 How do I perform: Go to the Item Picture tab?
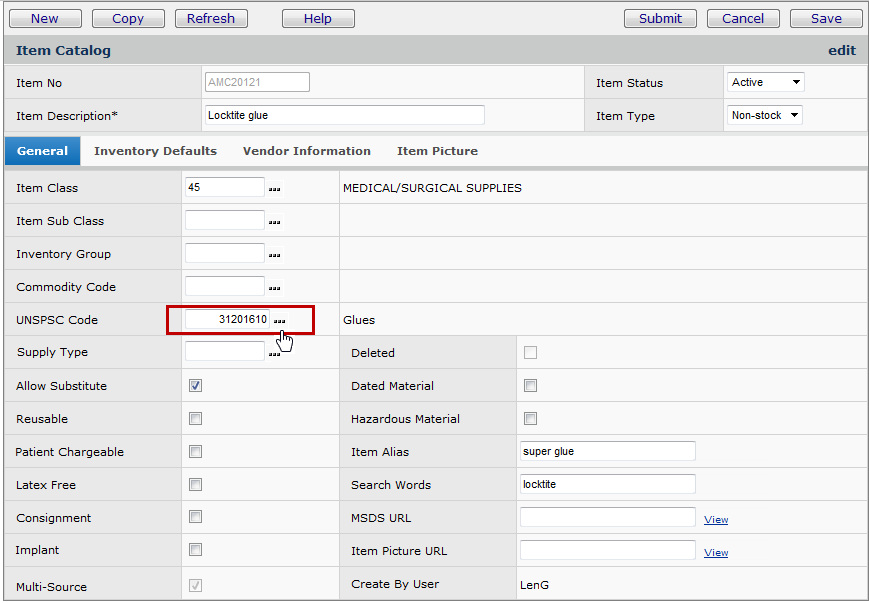point(437,151)
